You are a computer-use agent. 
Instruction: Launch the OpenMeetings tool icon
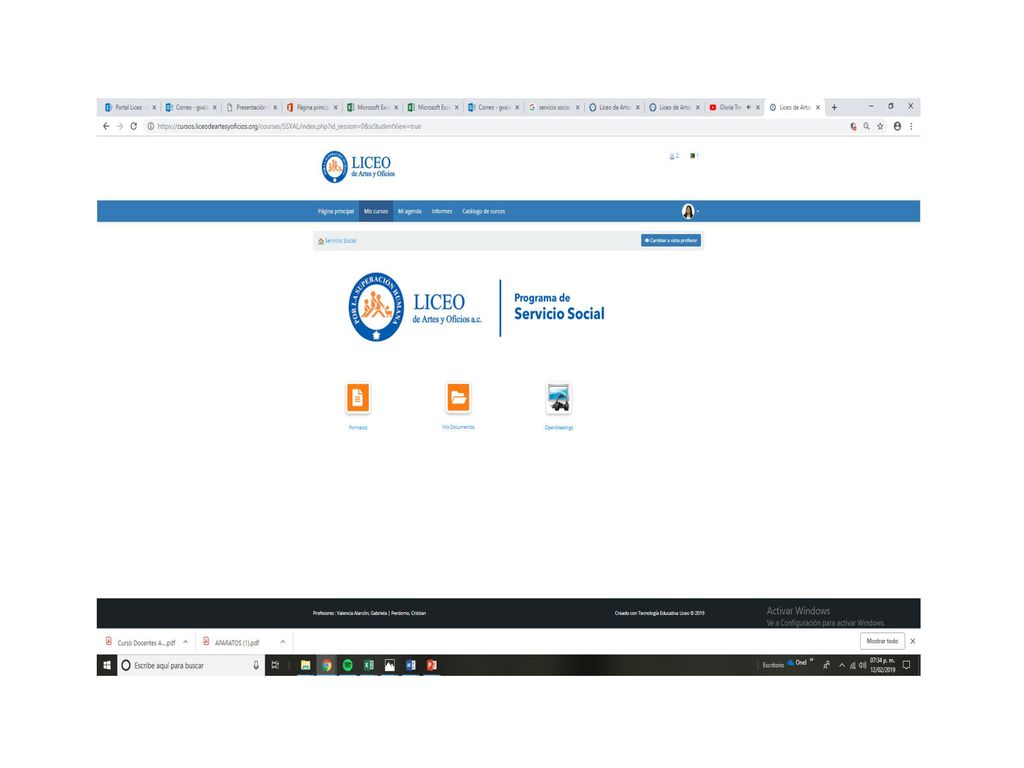pyautogui.click(x=558, y=398)
